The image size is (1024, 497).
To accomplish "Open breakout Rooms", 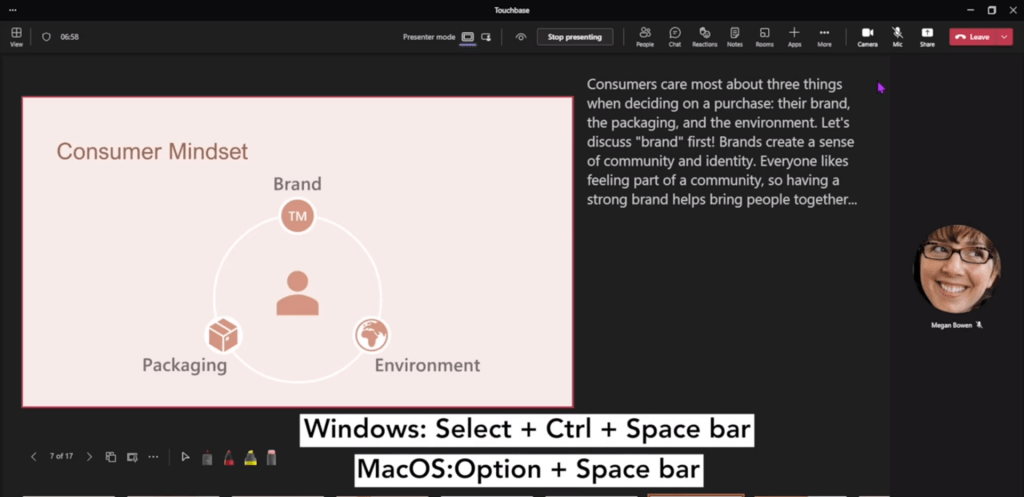I will 764,36.
